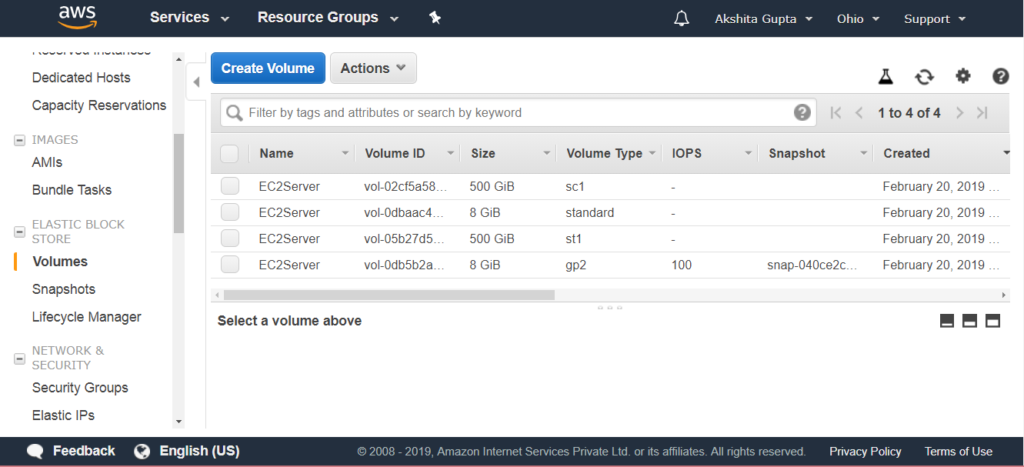1024x467 pixels.
Task: Go to next page of results
Action: tap(959, 113)
